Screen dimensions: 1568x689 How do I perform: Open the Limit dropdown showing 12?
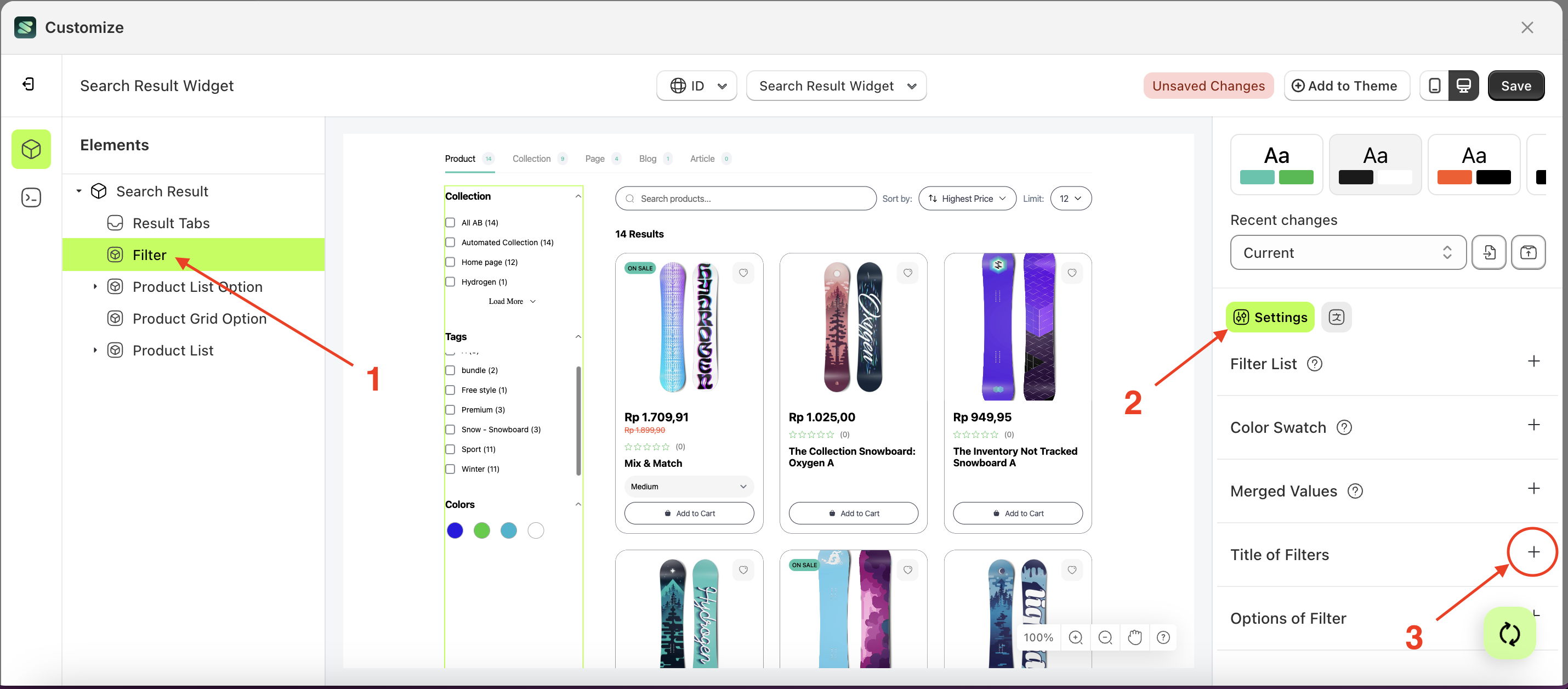click(x=1071, y=198)
